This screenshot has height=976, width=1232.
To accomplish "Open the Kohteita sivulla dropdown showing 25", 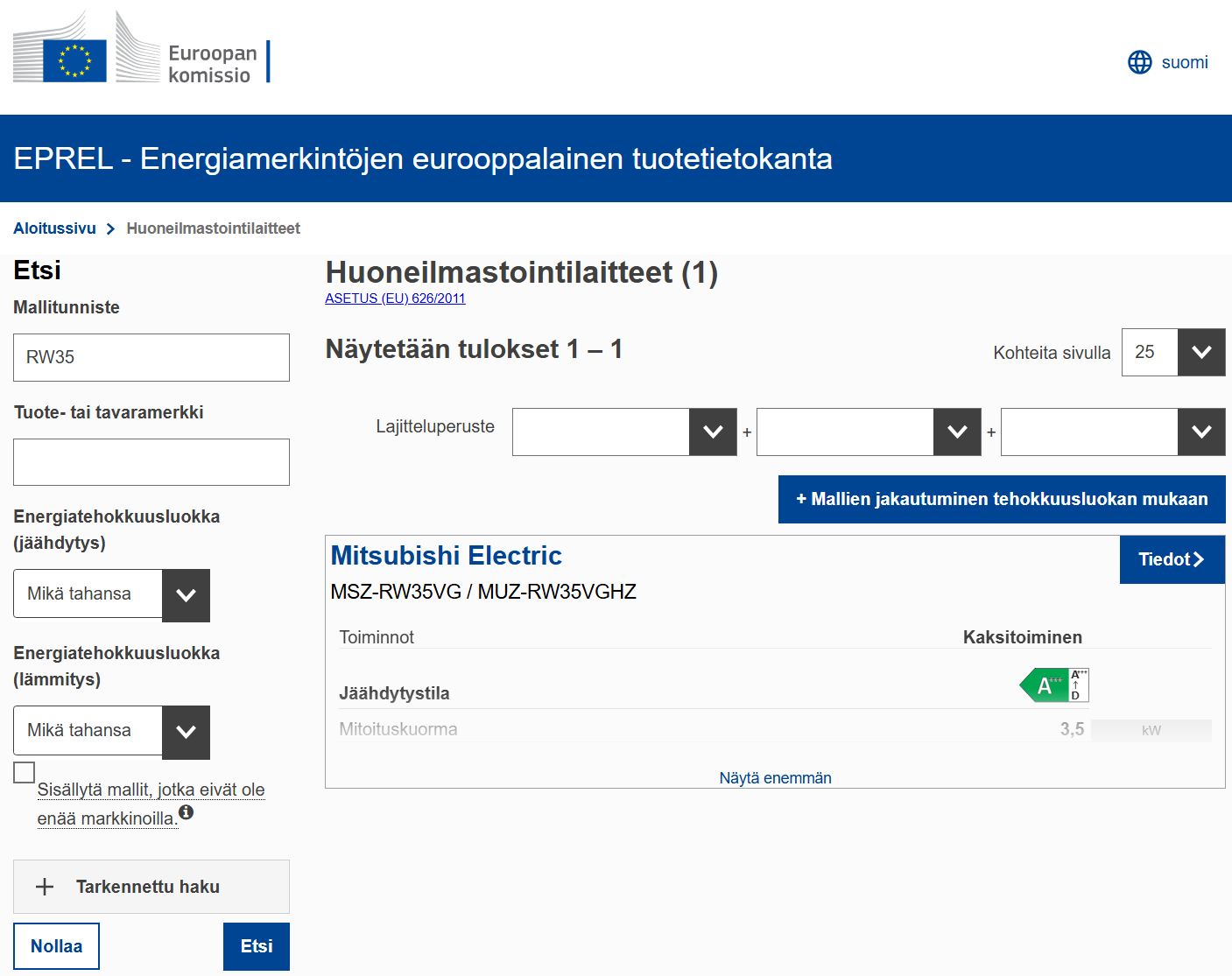I will (x=1173, y=352).
